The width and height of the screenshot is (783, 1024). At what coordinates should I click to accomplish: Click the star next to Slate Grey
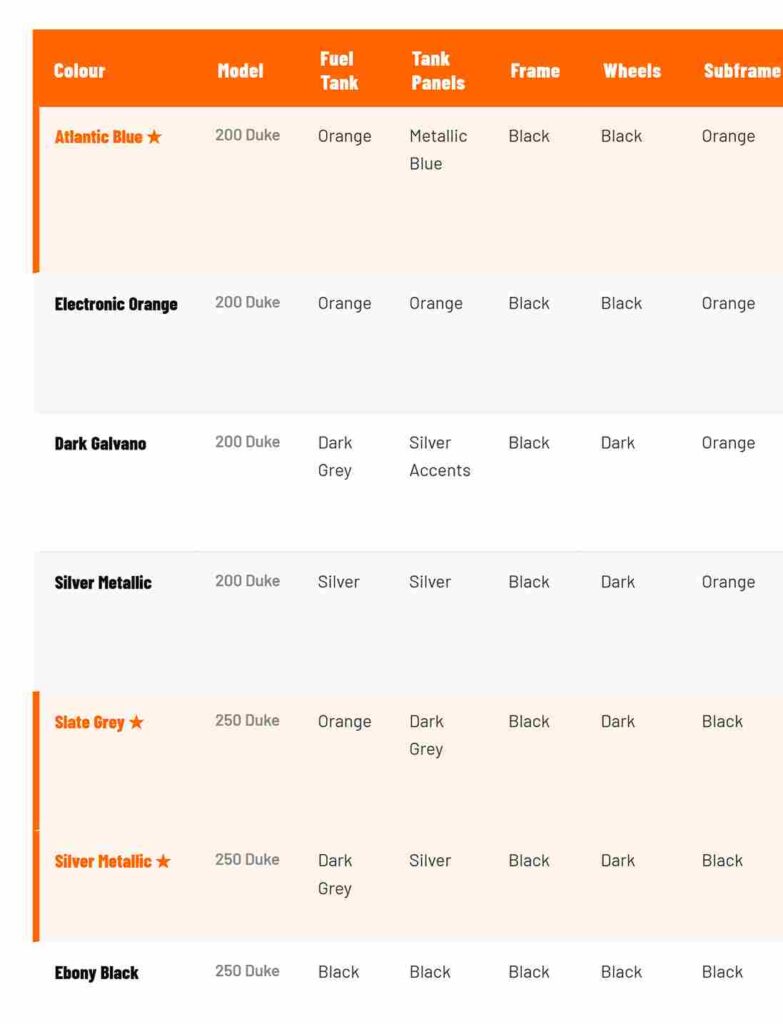pos(137,722)
